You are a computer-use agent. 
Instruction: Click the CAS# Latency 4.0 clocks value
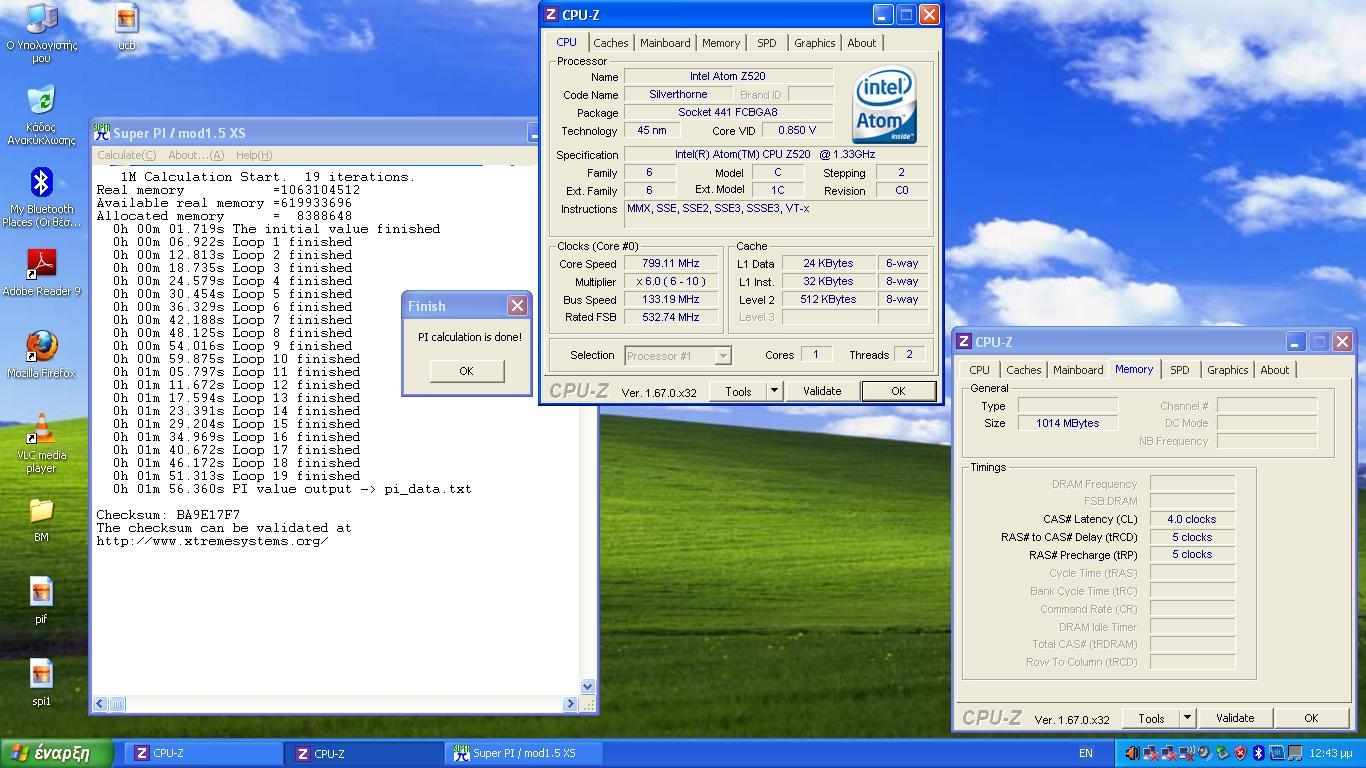(1192, 519)
